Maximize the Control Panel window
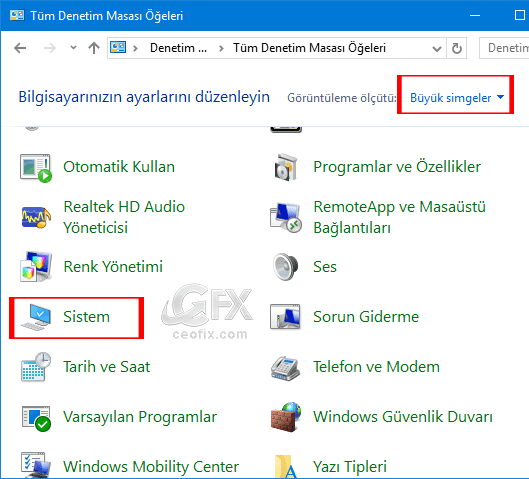This screenshot has height=479, width=529. [520, 16]
